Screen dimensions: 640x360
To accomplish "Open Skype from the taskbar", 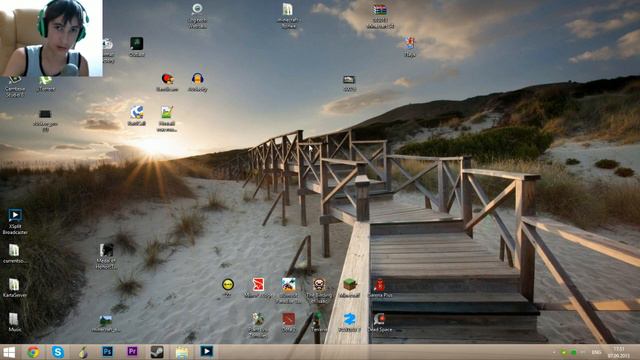I will tap(58, 352).
